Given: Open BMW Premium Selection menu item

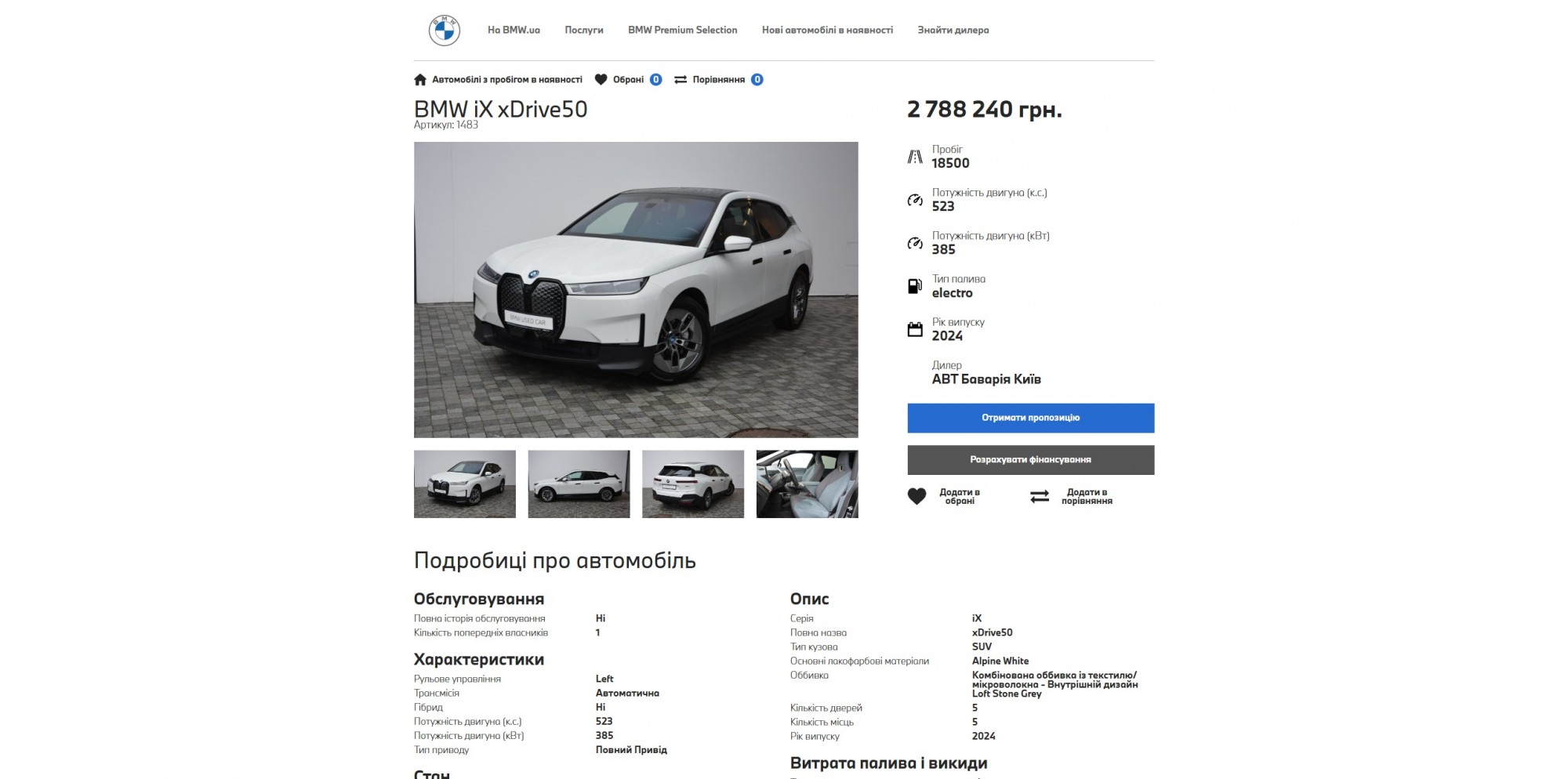Looking at the screenshot, I should coord(683,30).
